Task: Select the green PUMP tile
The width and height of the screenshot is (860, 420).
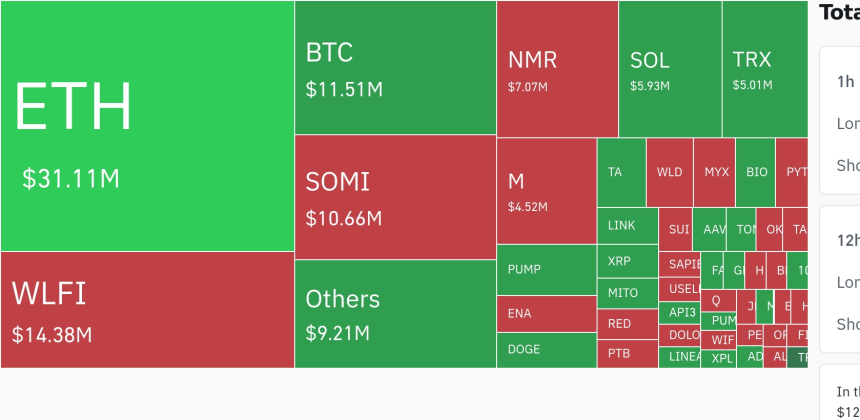Action: [546, 270]
